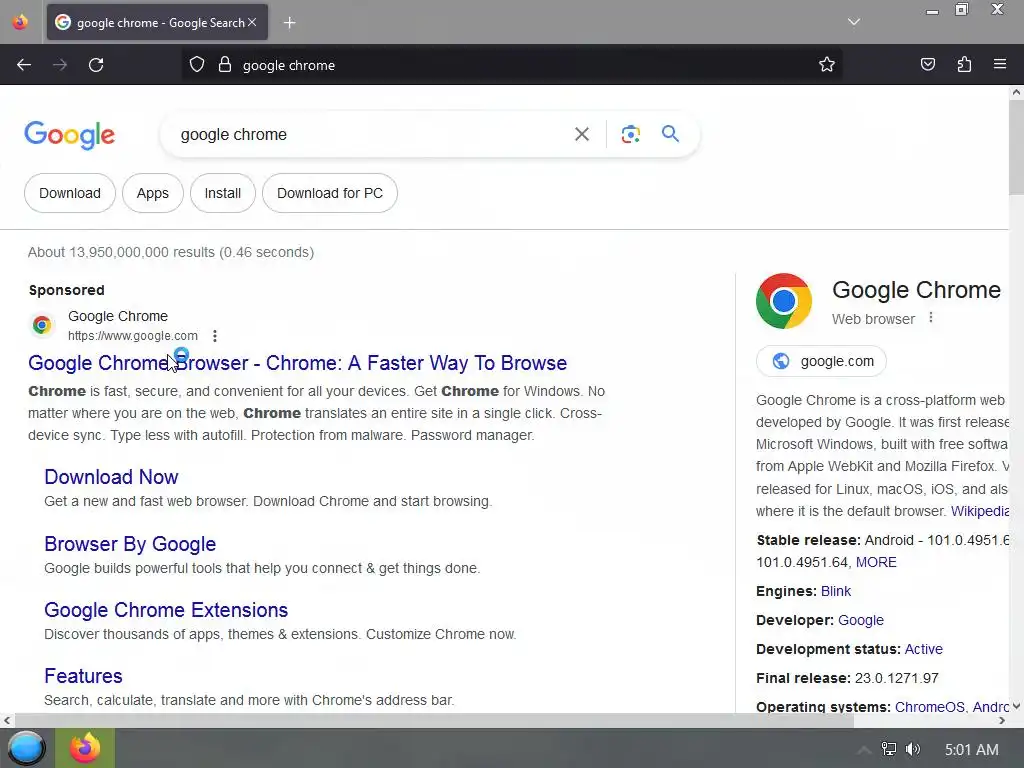The image size is (1024, 768).
Task: Close the Google Search tab
Action: pyautogui.click(x=252, y=22)
